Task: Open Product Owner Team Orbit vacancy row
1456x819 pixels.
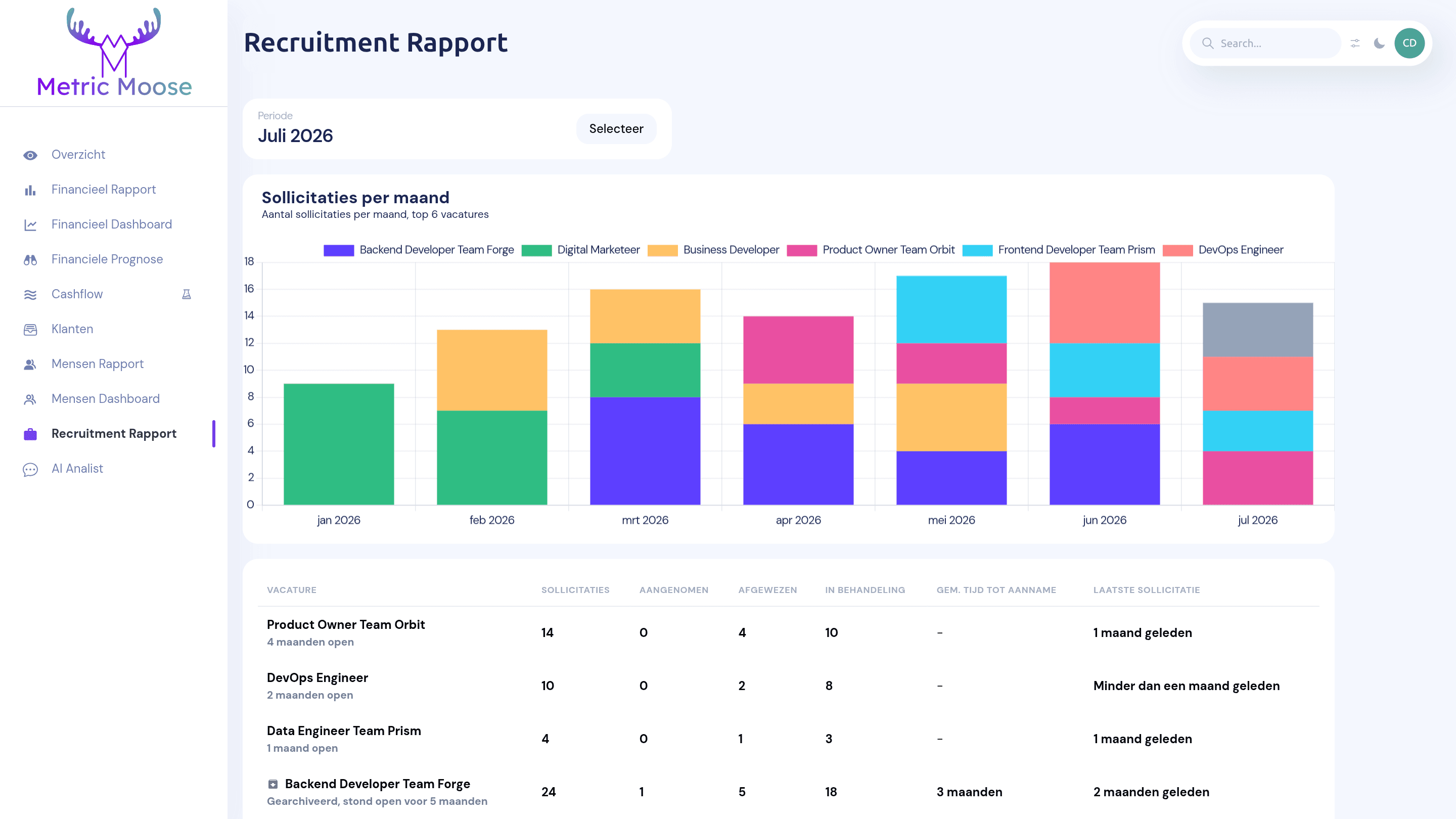Action: pyautogui.click(x=789, y=633)
